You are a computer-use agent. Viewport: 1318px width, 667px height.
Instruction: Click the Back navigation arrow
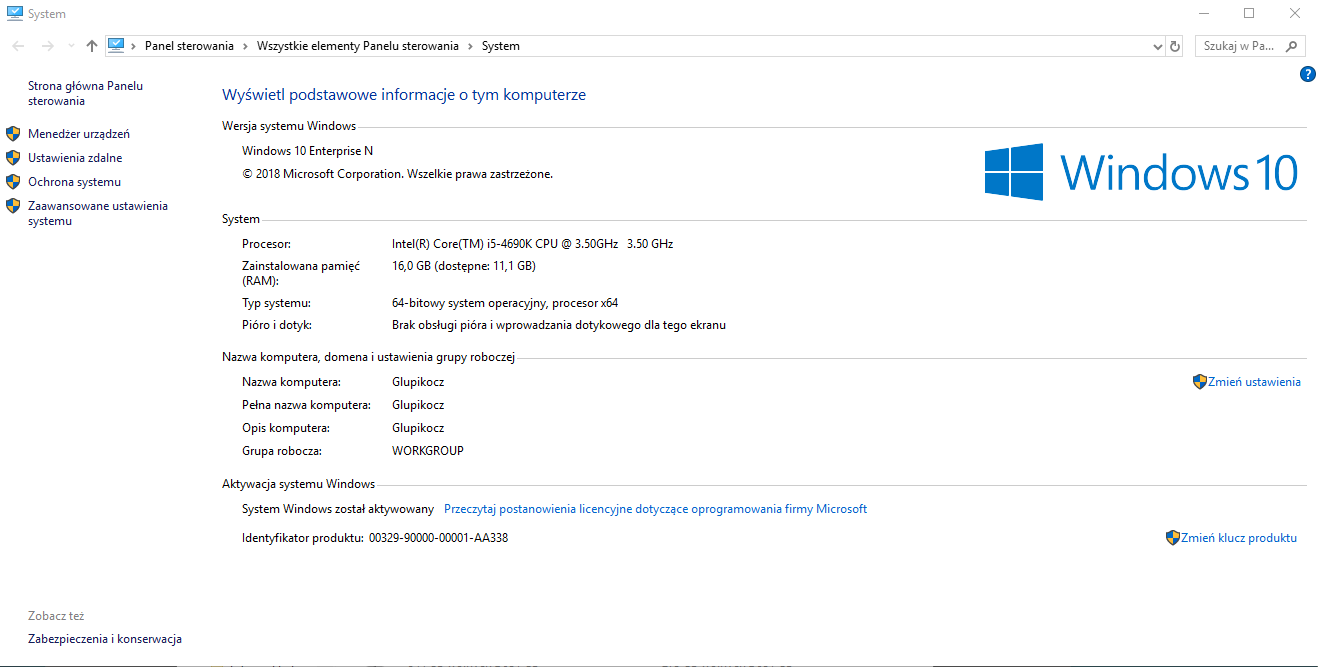18,46
